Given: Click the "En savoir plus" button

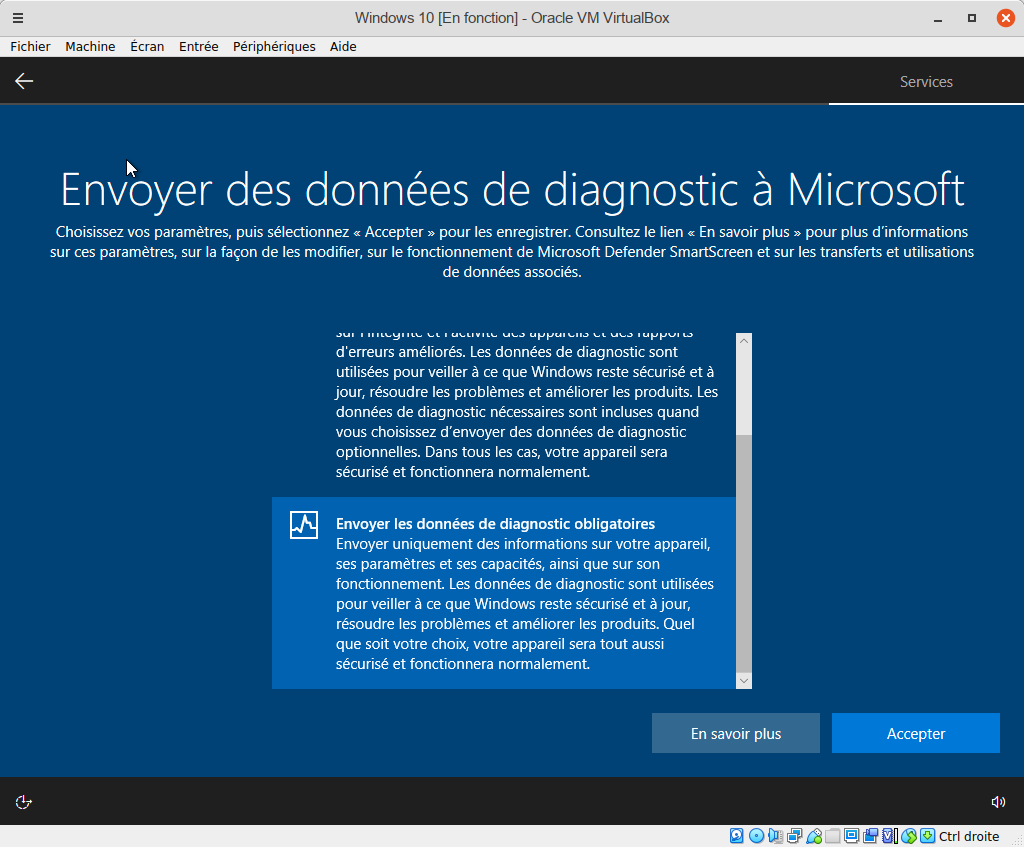Looking at the screenshot, I should 735,733.
